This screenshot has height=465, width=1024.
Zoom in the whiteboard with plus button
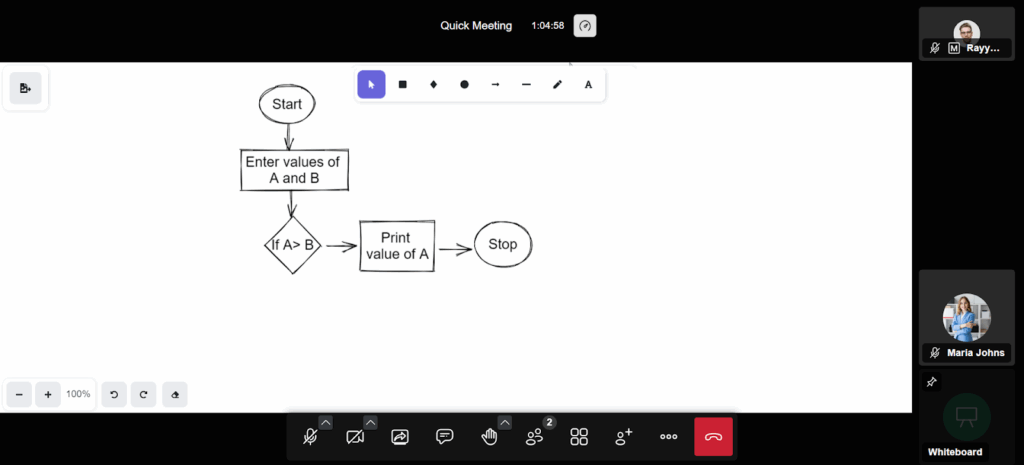pos(48,394)
